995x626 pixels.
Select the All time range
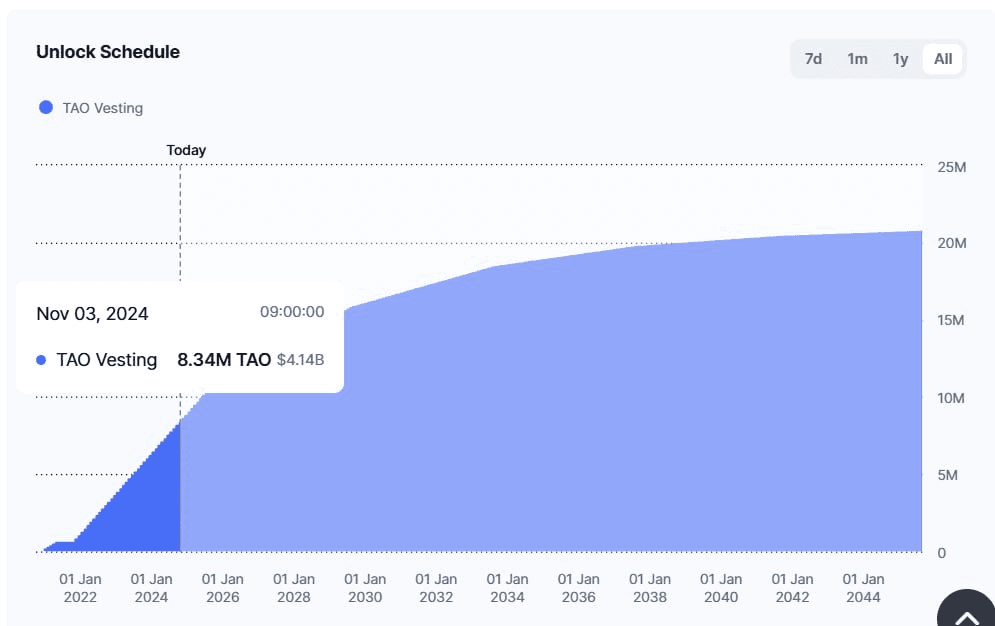tap(943, 59)
